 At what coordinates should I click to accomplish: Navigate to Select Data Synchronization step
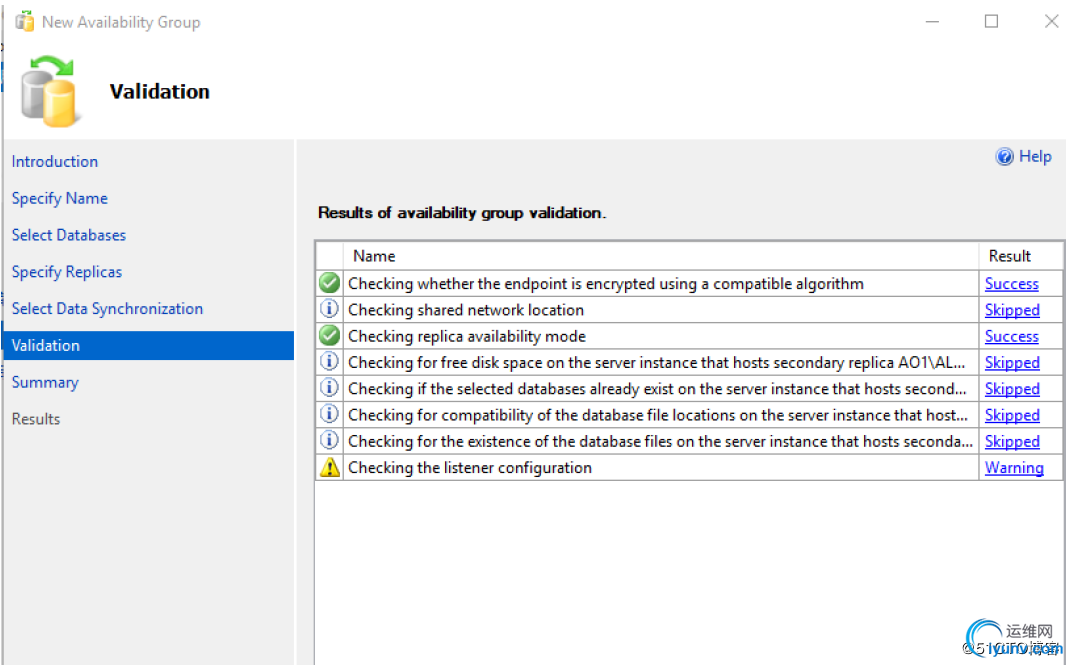pos(107,308)
